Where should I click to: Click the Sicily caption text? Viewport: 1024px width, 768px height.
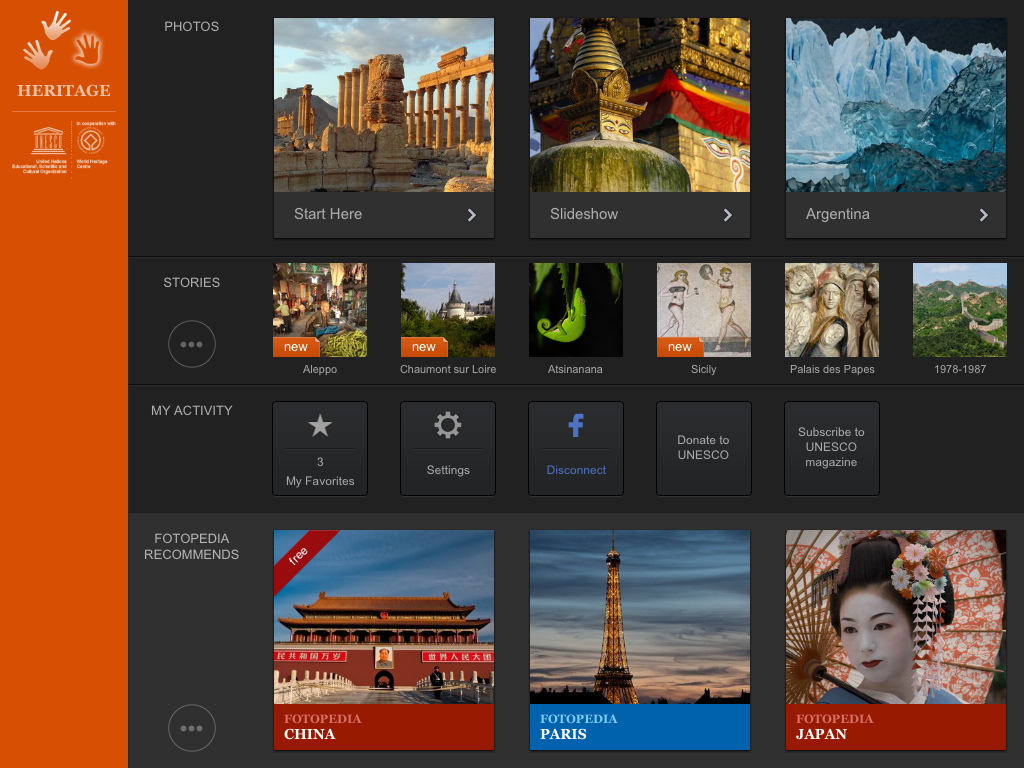(704, 370)
